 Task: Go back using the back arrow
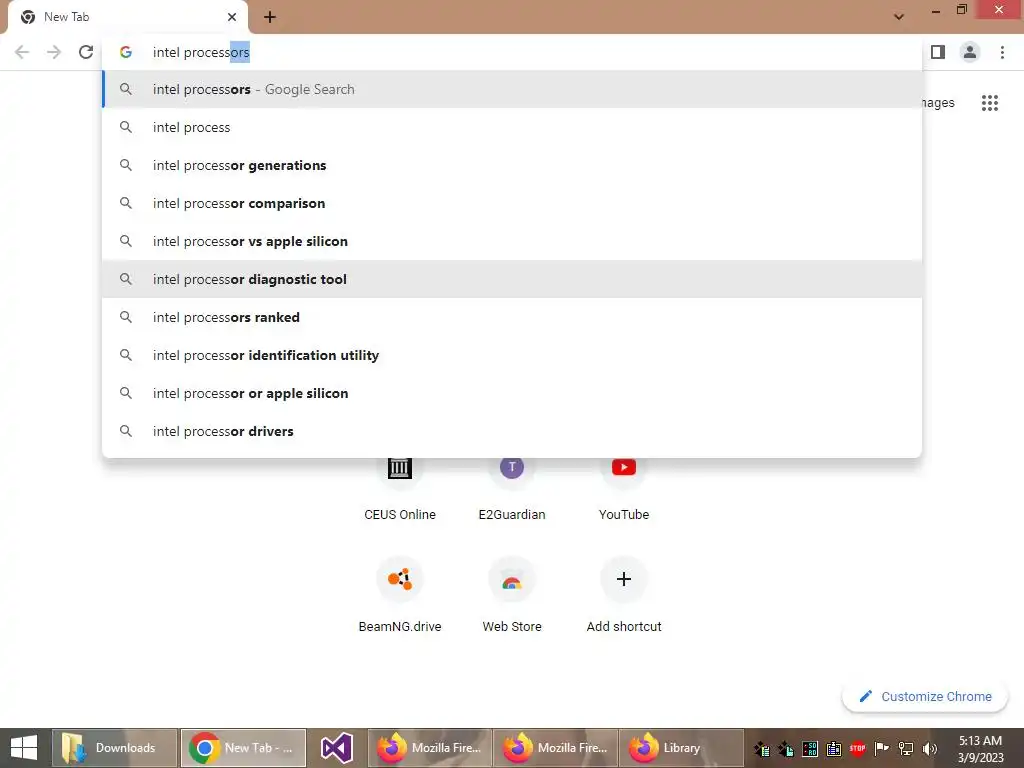(22, 52)
